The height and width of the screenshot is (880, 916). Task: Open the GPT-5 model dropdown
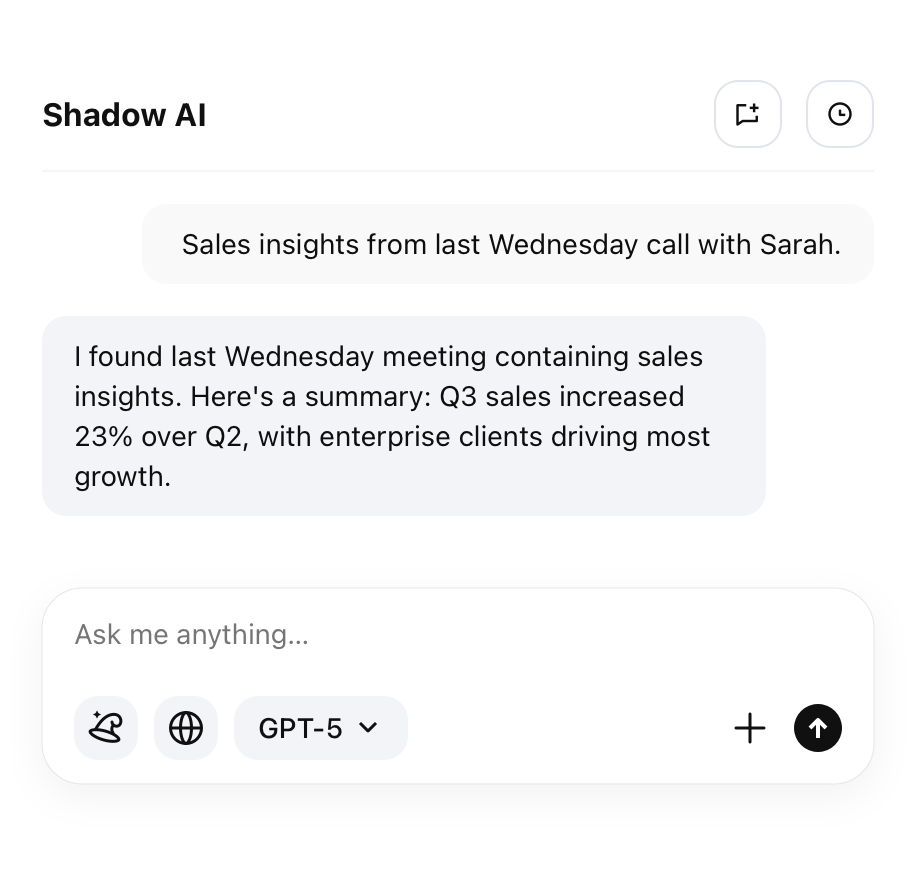pyautogui.click(x=320, y=728)
